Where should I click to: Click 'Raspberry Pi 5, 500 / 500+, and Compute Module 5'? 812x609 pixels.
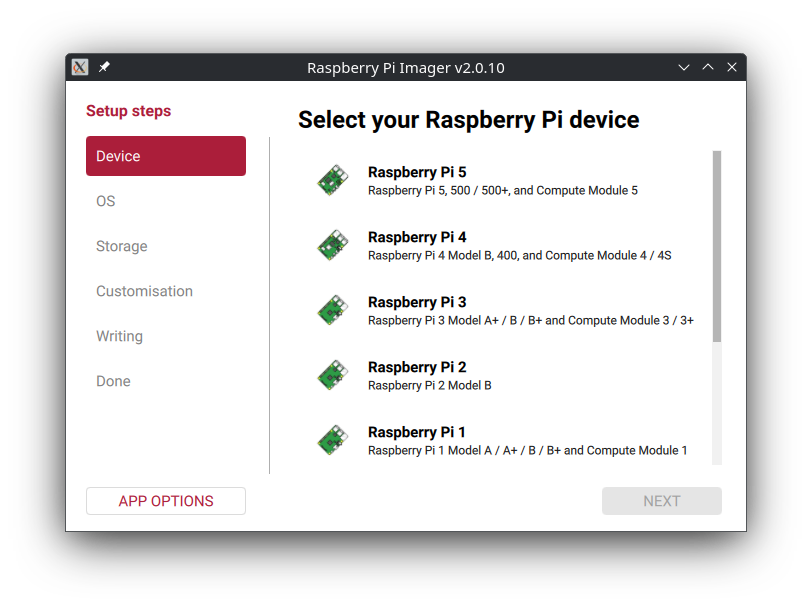click(503, 191)
